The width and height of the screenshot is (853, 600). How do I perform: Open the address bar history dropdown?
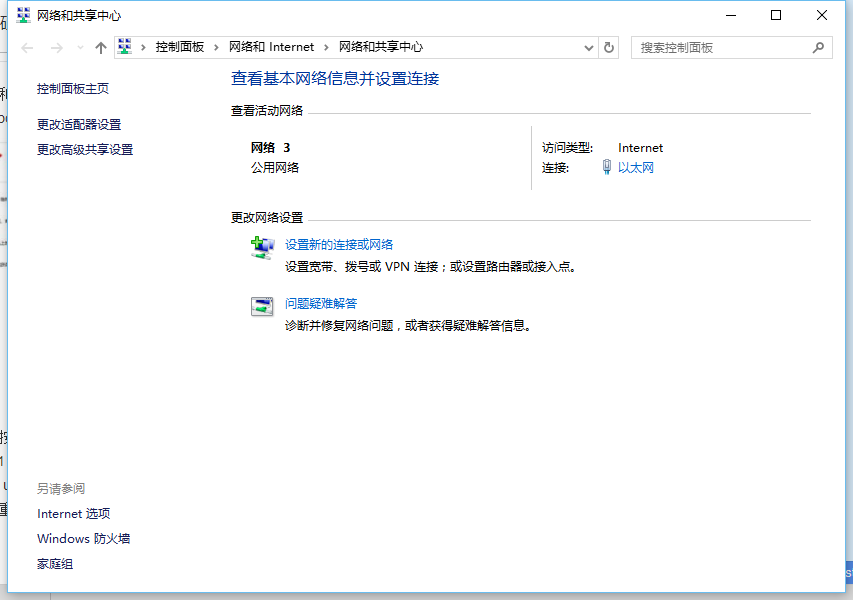(589, 48)
